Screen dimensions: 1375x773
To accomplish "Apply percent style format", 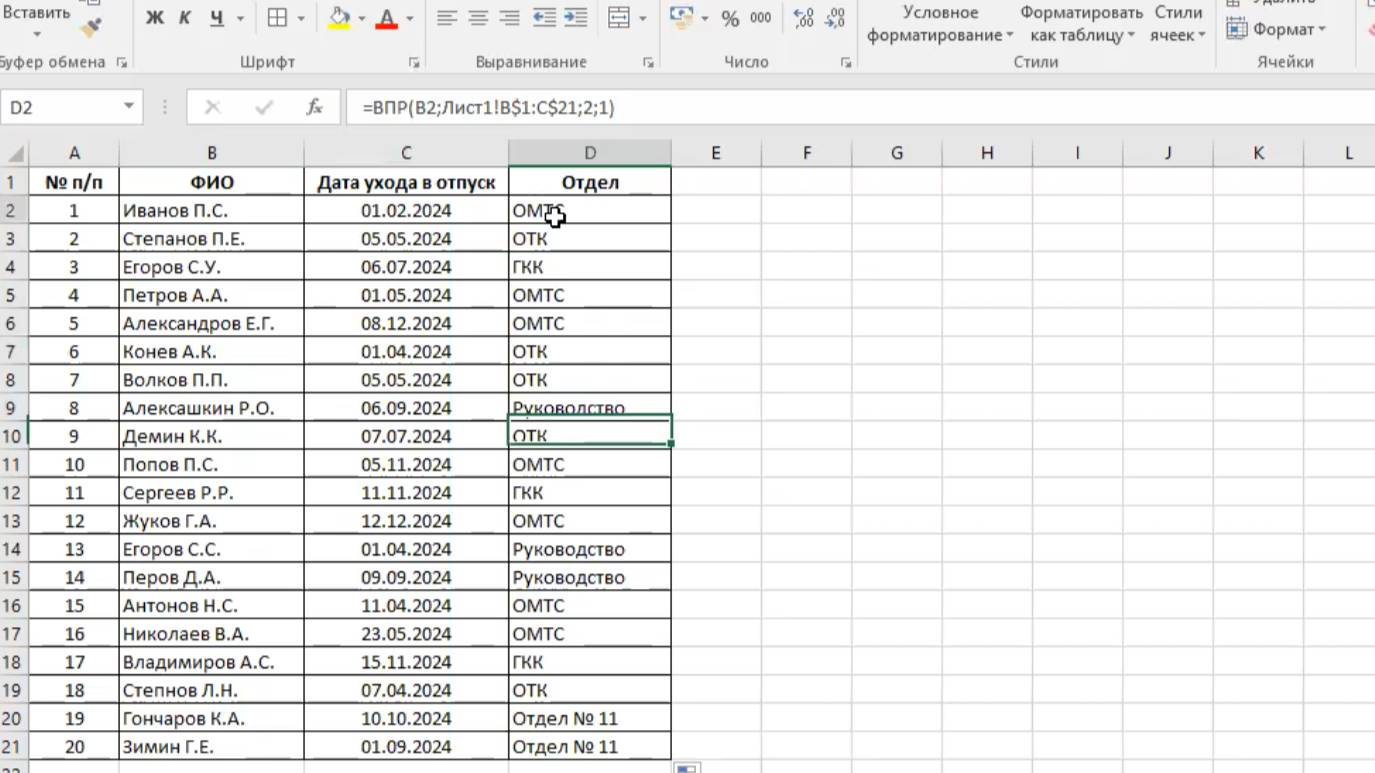I will point(730,18).
